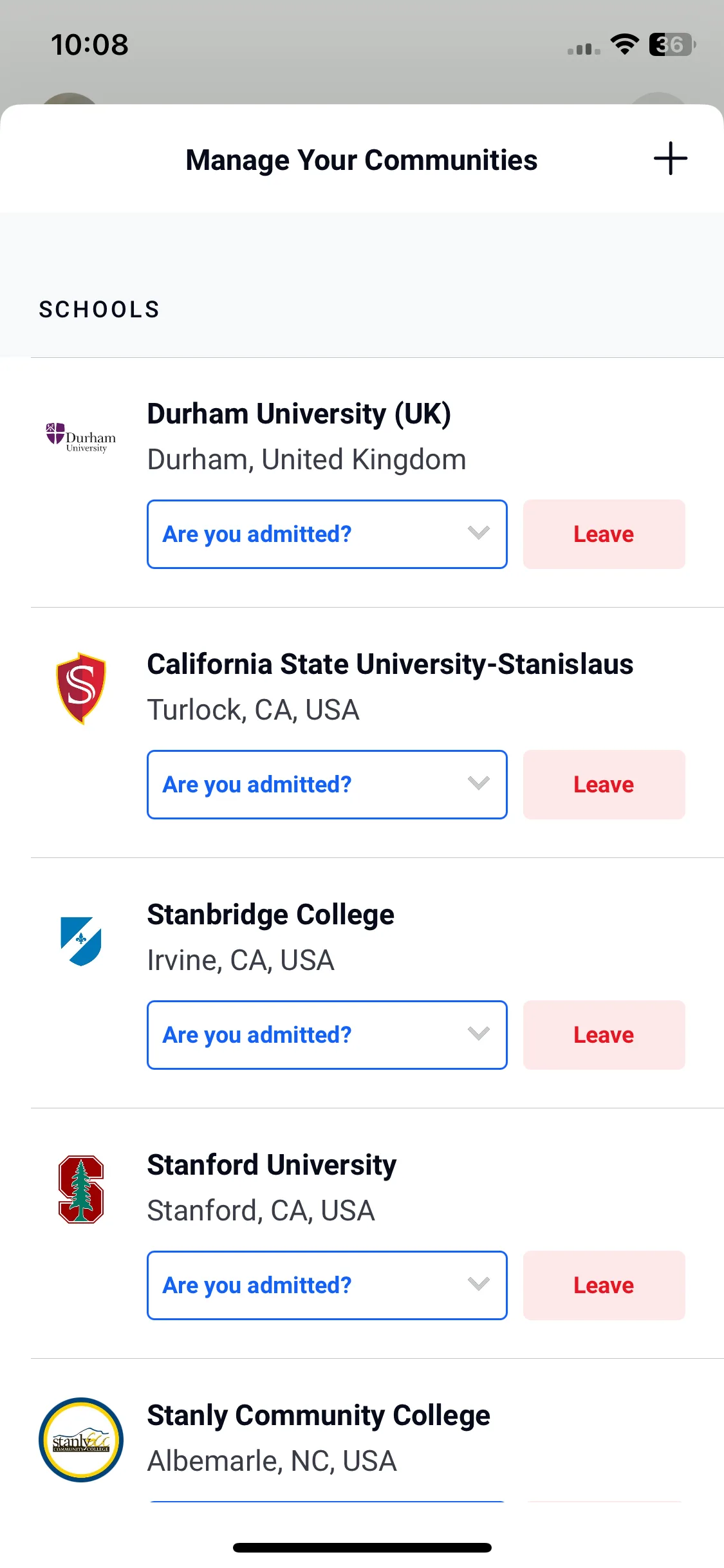Screen dimensions: 724x1568
Task: Select the Stanford University title
Action: click(x=272, y=1166)
